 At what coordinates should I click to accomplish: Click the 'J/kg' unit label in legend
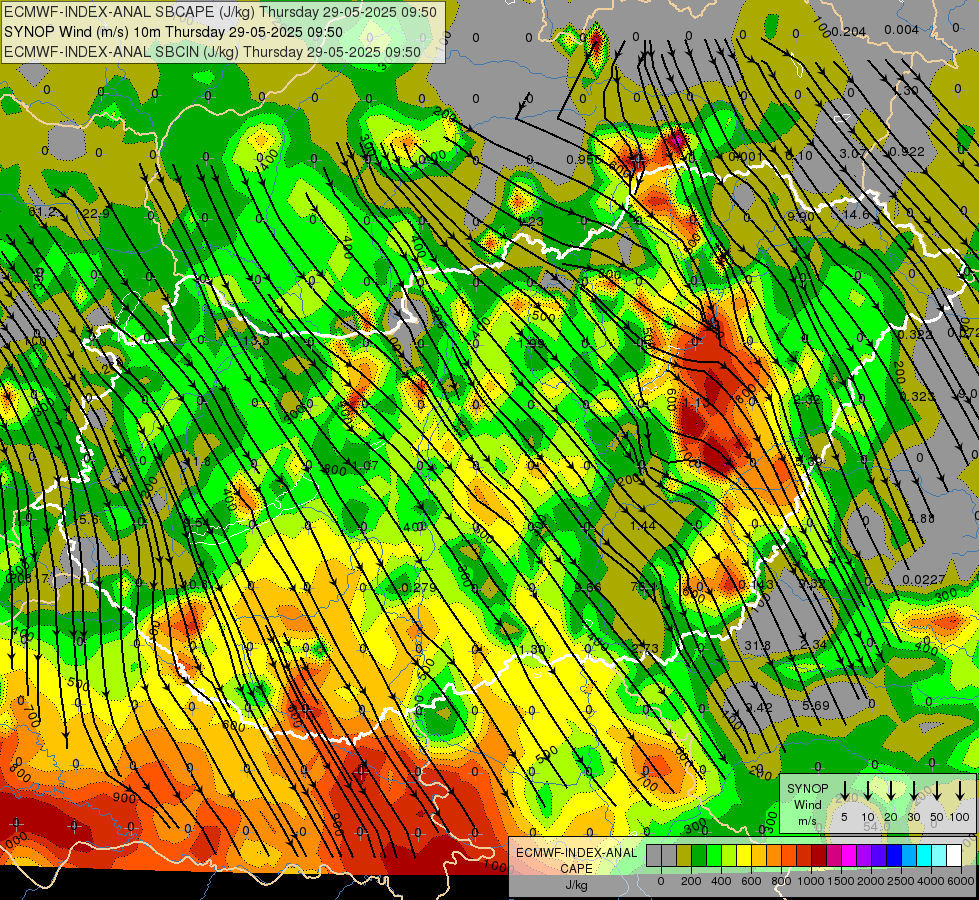coord(576,885)
